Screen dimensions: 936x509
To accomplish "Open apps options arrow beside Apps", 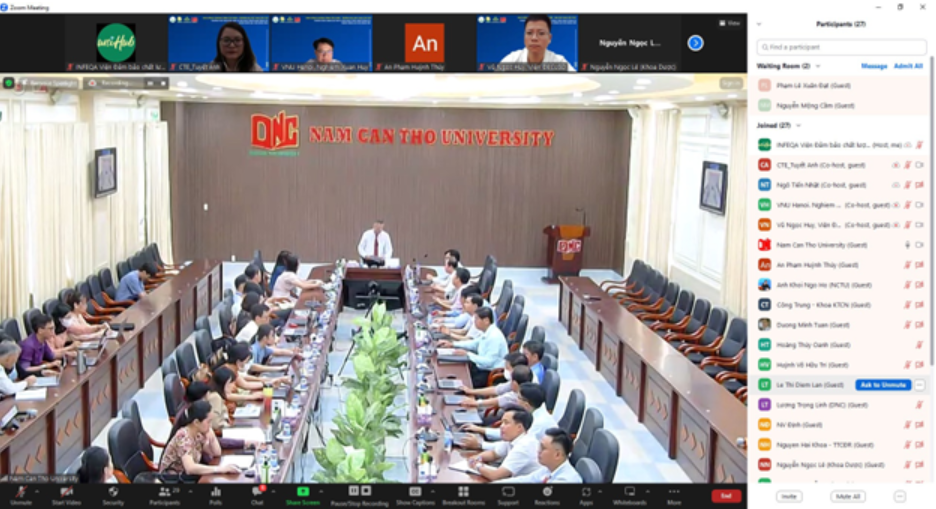I will [599, 491].
